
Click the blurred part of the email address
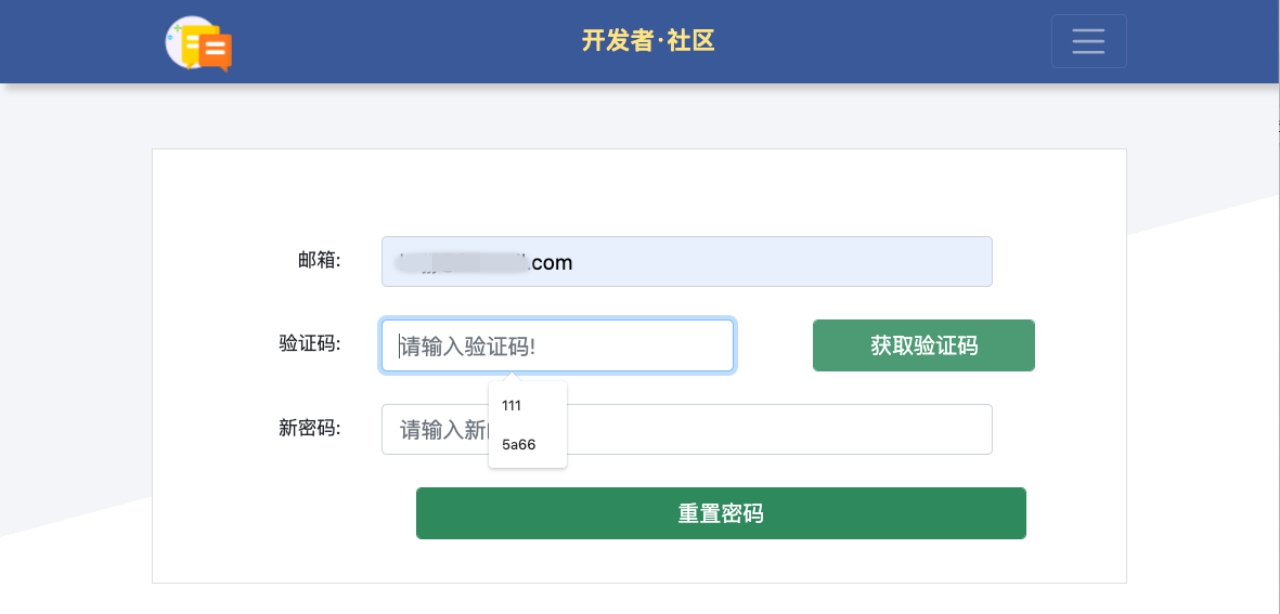(x=461, y=263)
